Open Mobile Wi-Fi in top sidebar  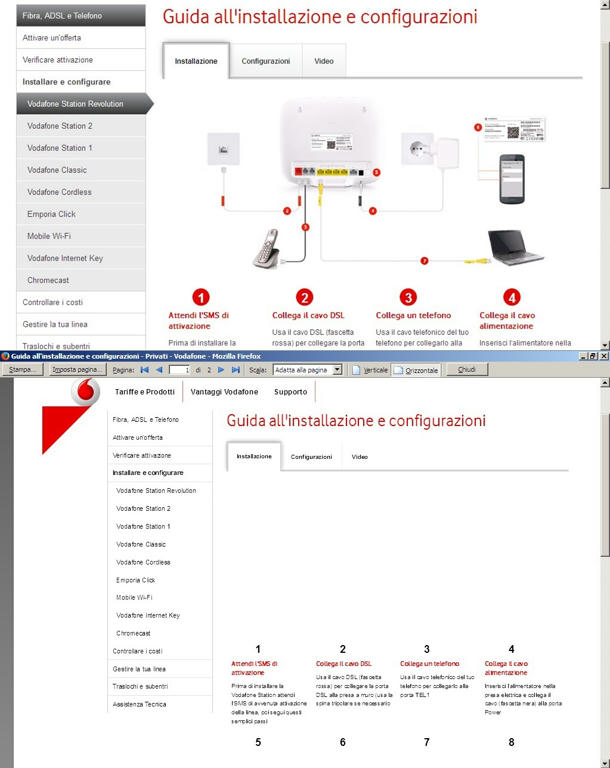tap(81, 236)
